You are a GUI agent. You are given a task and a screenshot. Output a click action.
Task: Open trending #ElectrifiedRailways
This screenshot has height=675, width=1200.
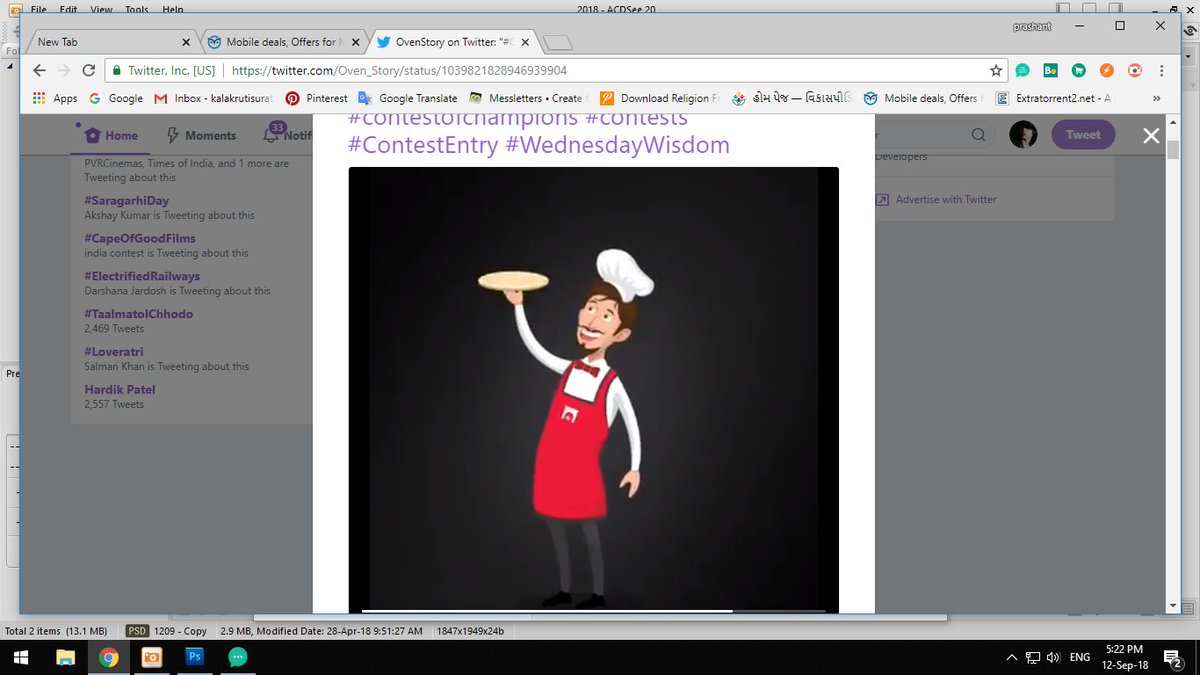[x=142, y=276]
